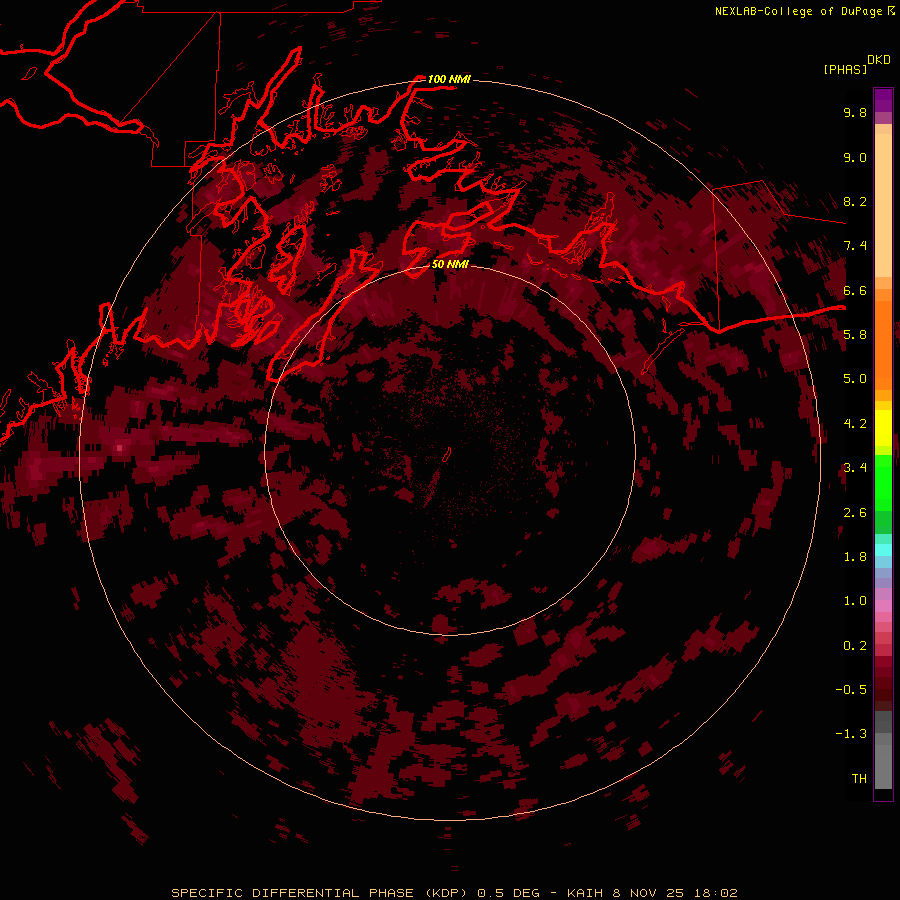The width and height of the screenshot is (900, 900).
Task: Click the -0.5 value on the scale
Action: tap(851, 689)
